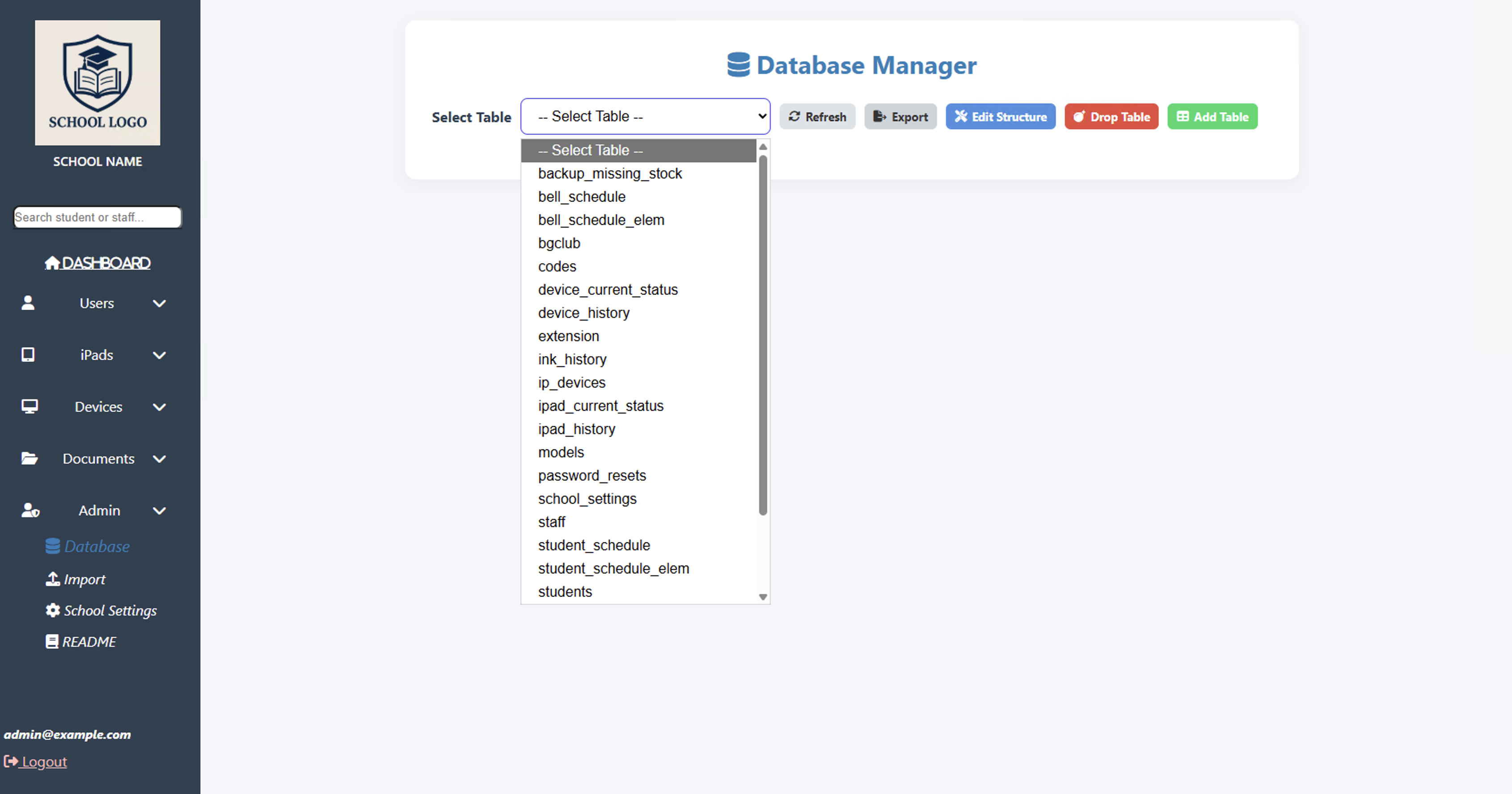Expand the Users menu chevron
1512x794 pixels.
pyautogui.click(x=159, y=304)
